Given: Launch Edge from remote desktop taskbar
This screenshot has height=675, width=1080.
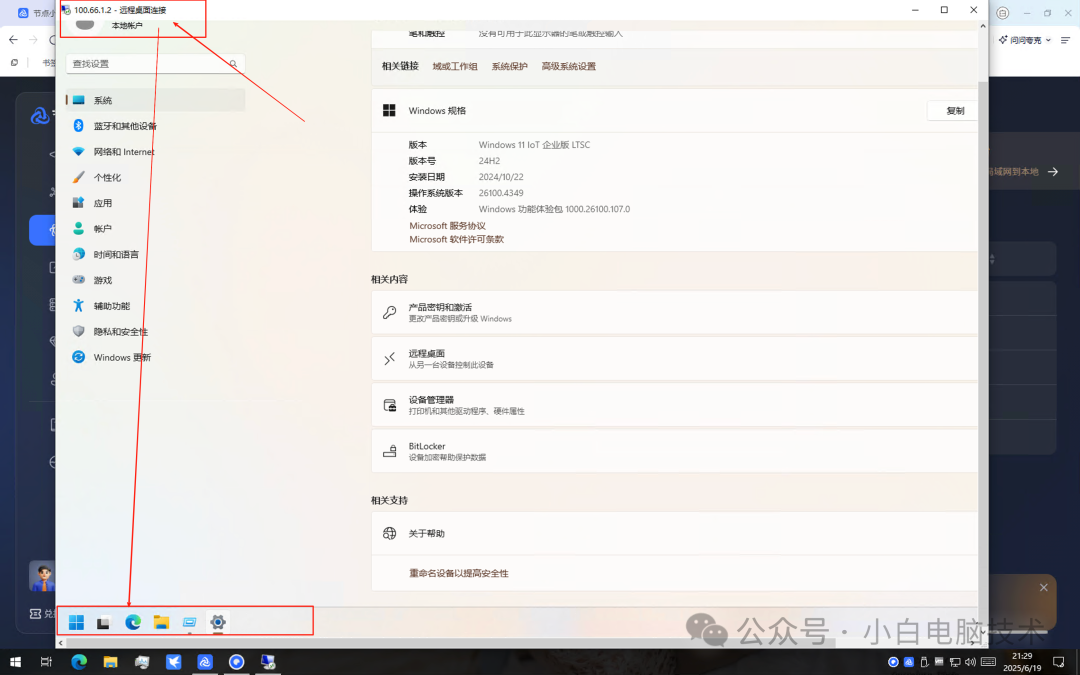Looking at the screenshot, I should point(133,623).
